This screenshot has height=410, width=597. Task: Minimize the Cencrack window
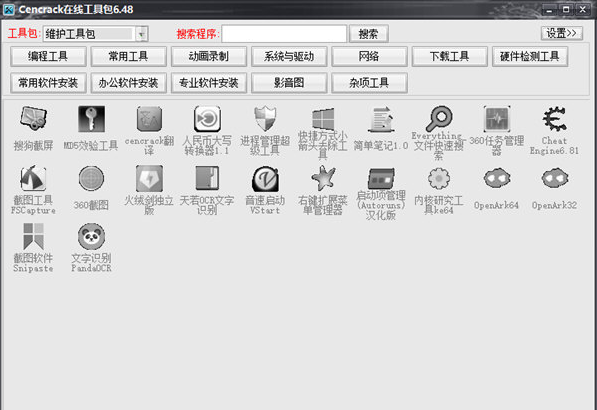(549, 10)
